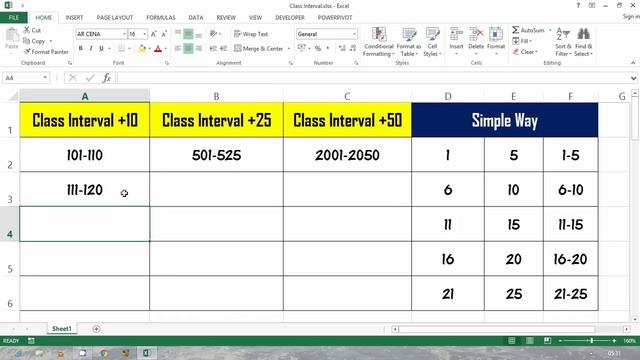Click the Accounting Number Format icon
Screen dimensions: 640x360
[302, 49]
